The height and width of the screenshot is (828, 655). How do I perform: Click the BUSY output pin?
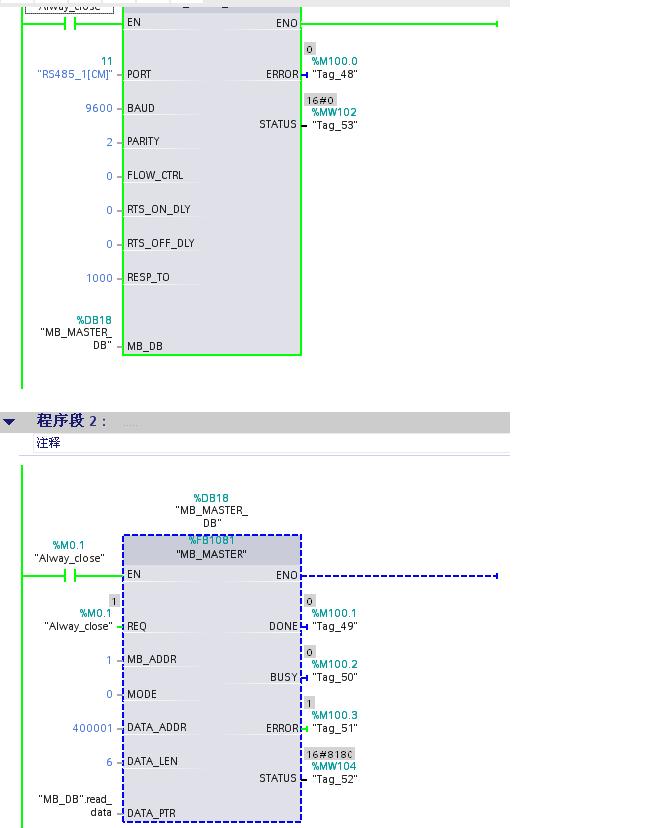click(284, 677)
